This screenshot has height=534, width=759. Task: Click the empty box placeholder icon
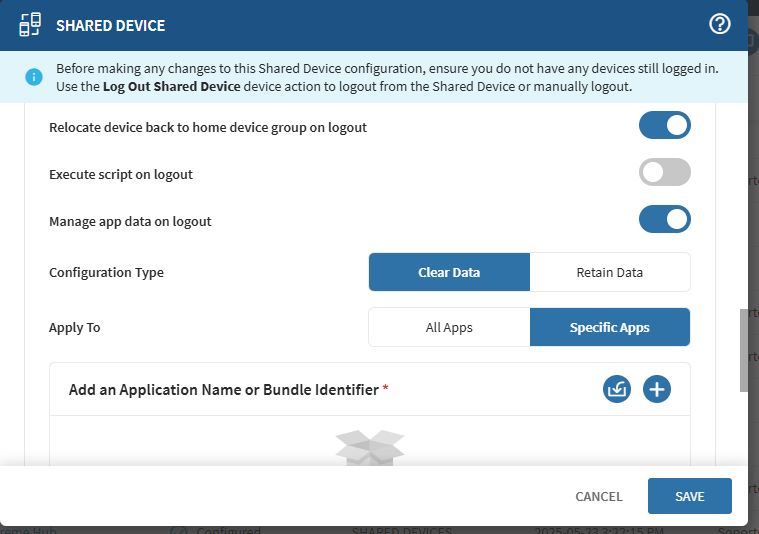(370, 449)
